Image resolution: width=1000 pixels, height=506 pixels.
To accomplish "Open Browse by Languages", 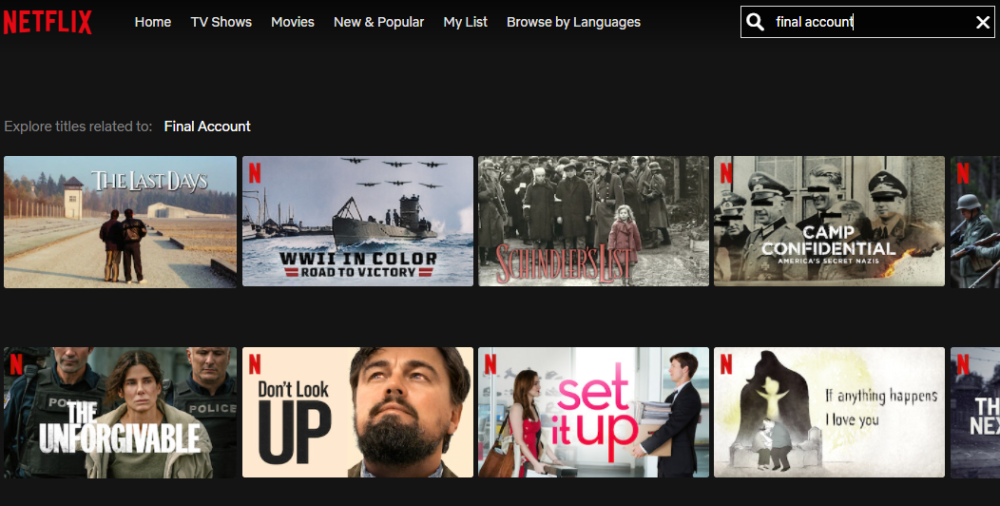I will pyautogui.click(x=573, y=22).
